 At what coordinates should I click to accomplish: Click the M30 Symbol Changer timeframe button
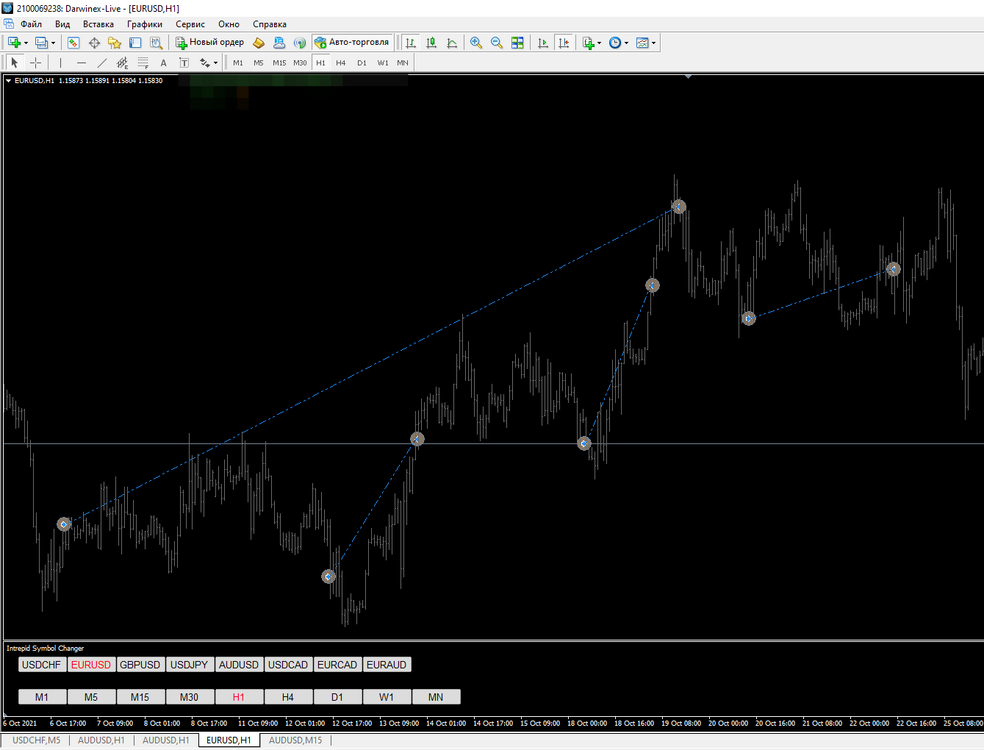coord(189,697)
